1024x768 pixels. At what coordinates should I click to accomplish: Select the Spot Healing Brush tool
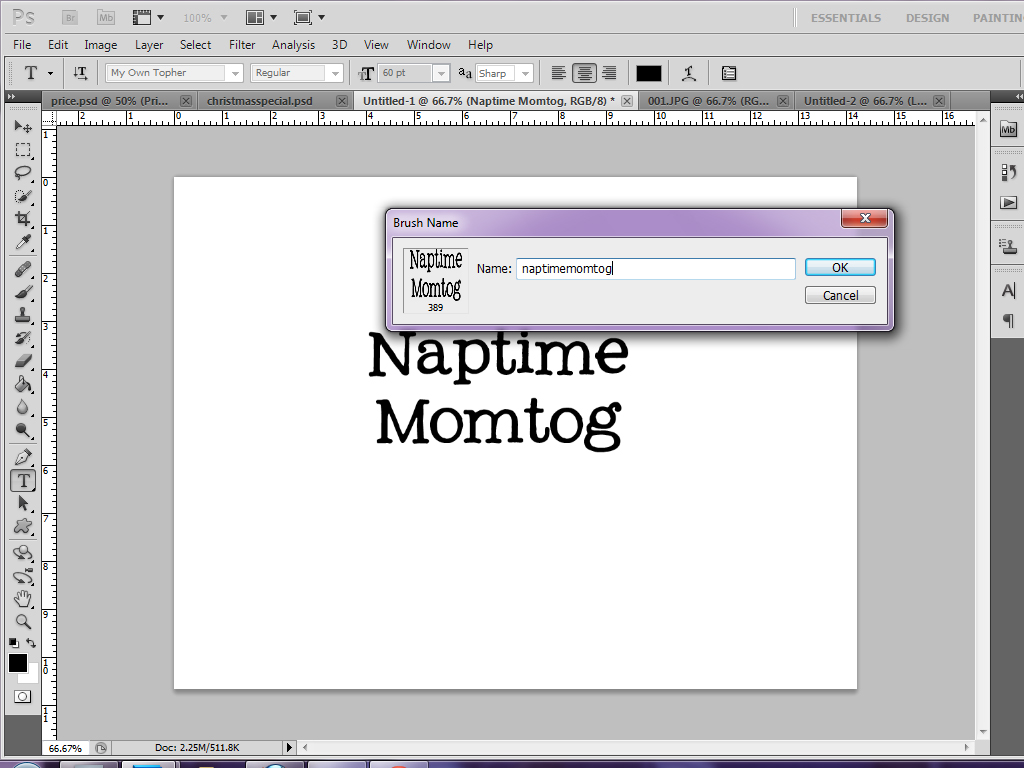point(23,269)
